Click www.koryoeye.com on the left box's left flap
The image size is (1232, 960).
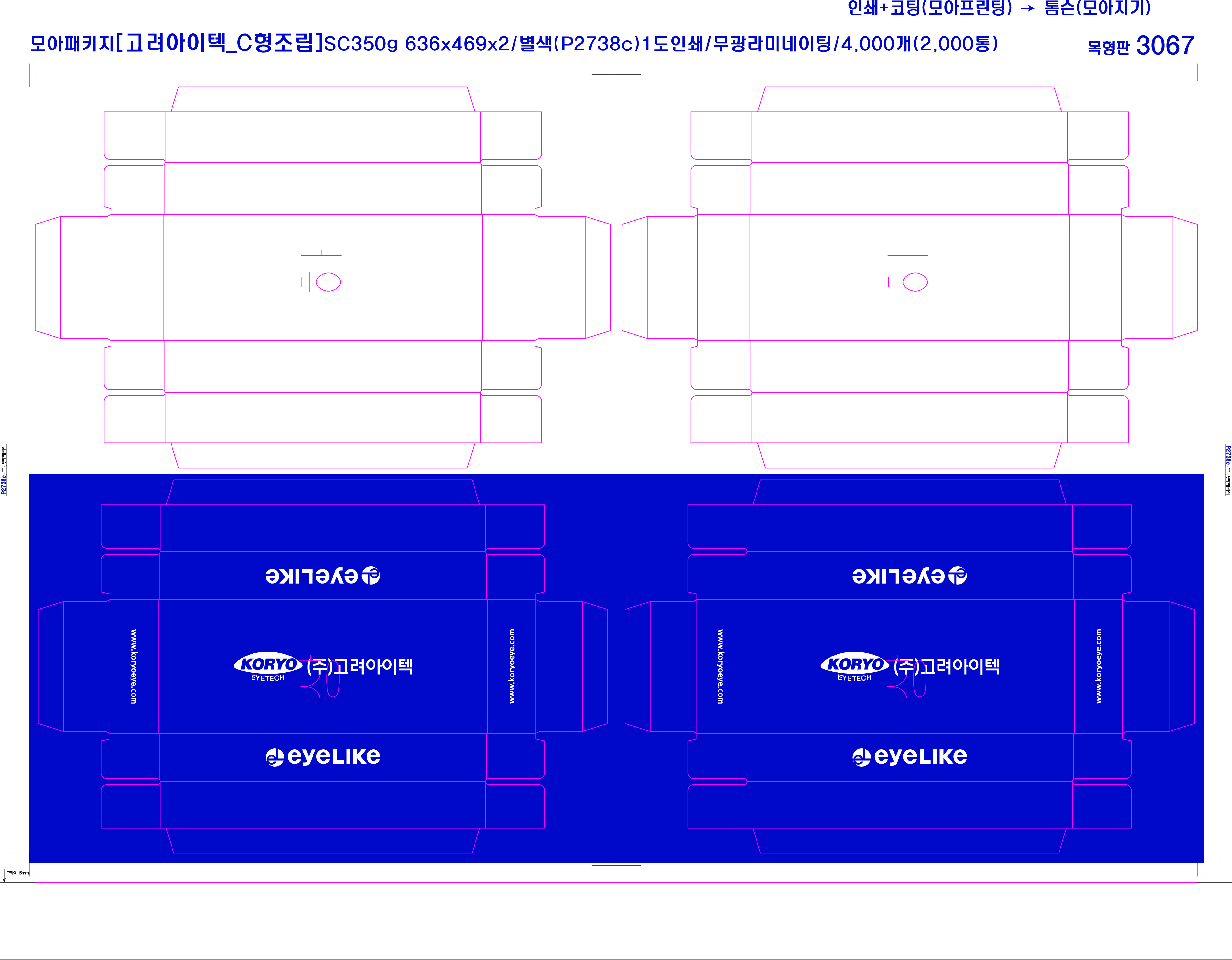coord(134,666)
